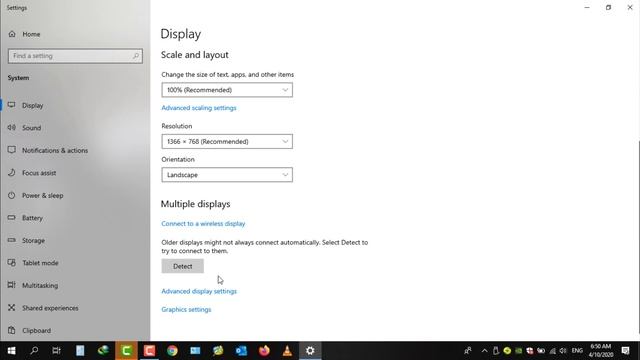Open the Orientation Landscape dropdown
640x360 pixels.
227,175
